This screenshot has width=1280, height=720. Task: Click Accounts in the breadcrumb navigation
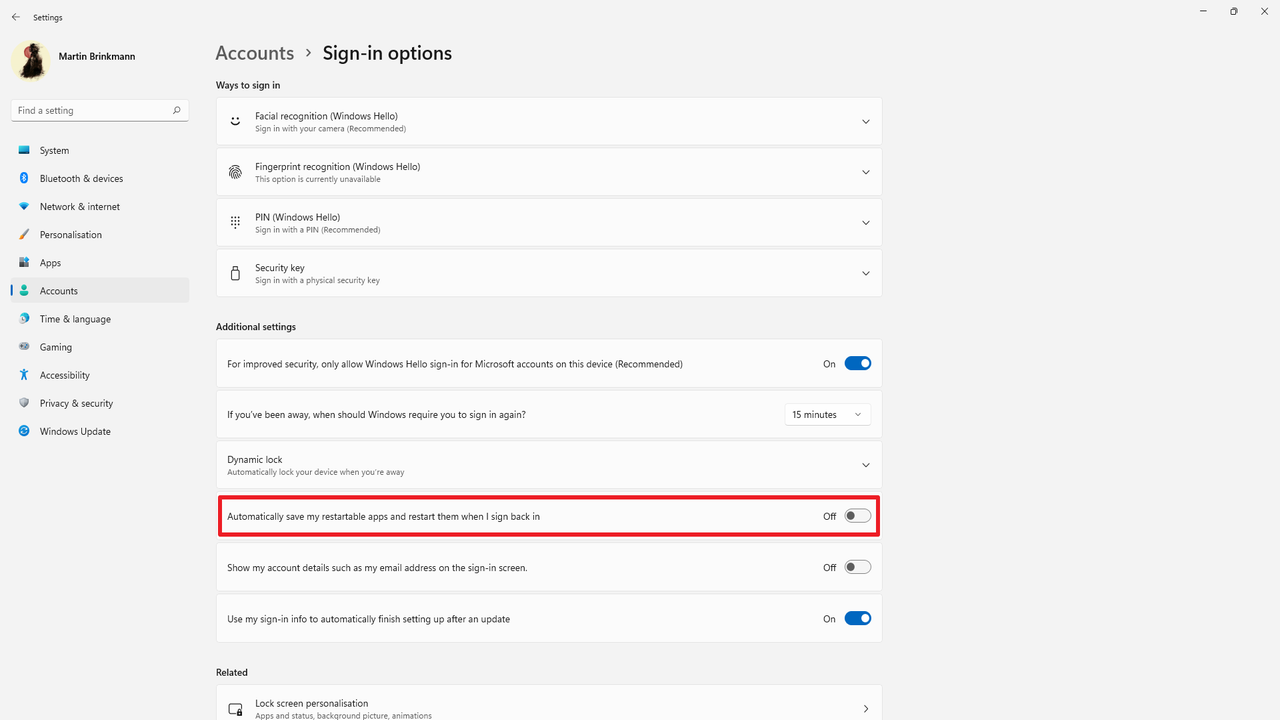coord(255,53)
